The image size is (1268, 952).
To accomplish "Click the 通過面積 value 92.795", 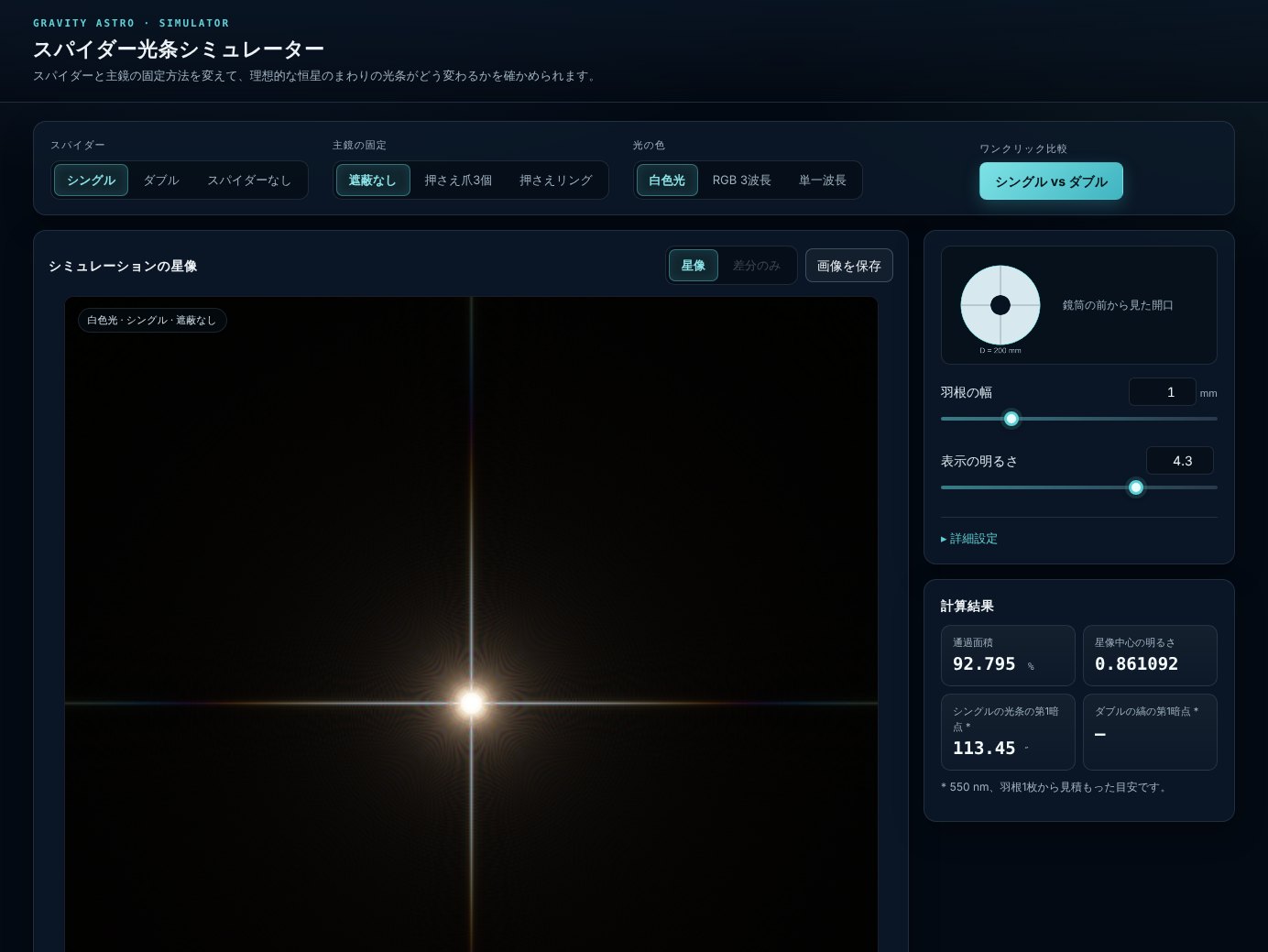I will 984,664.
